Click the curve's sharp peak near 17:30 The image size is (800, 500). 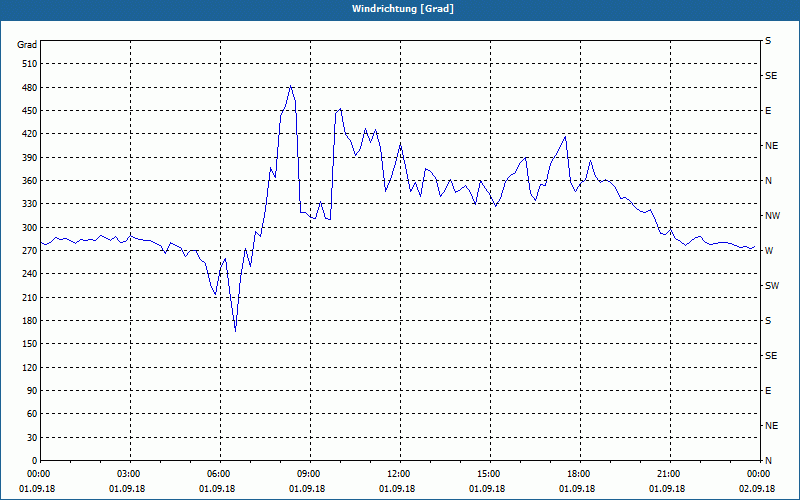coord(565,136)
